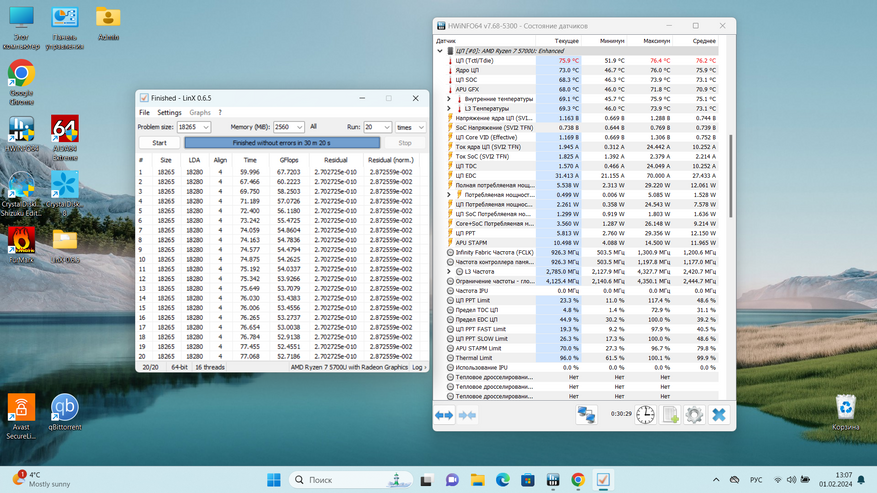Click the HWiNFO shrink columns arrows icon
The width and height of the screenshot is (877, 493).
[467, 415]
